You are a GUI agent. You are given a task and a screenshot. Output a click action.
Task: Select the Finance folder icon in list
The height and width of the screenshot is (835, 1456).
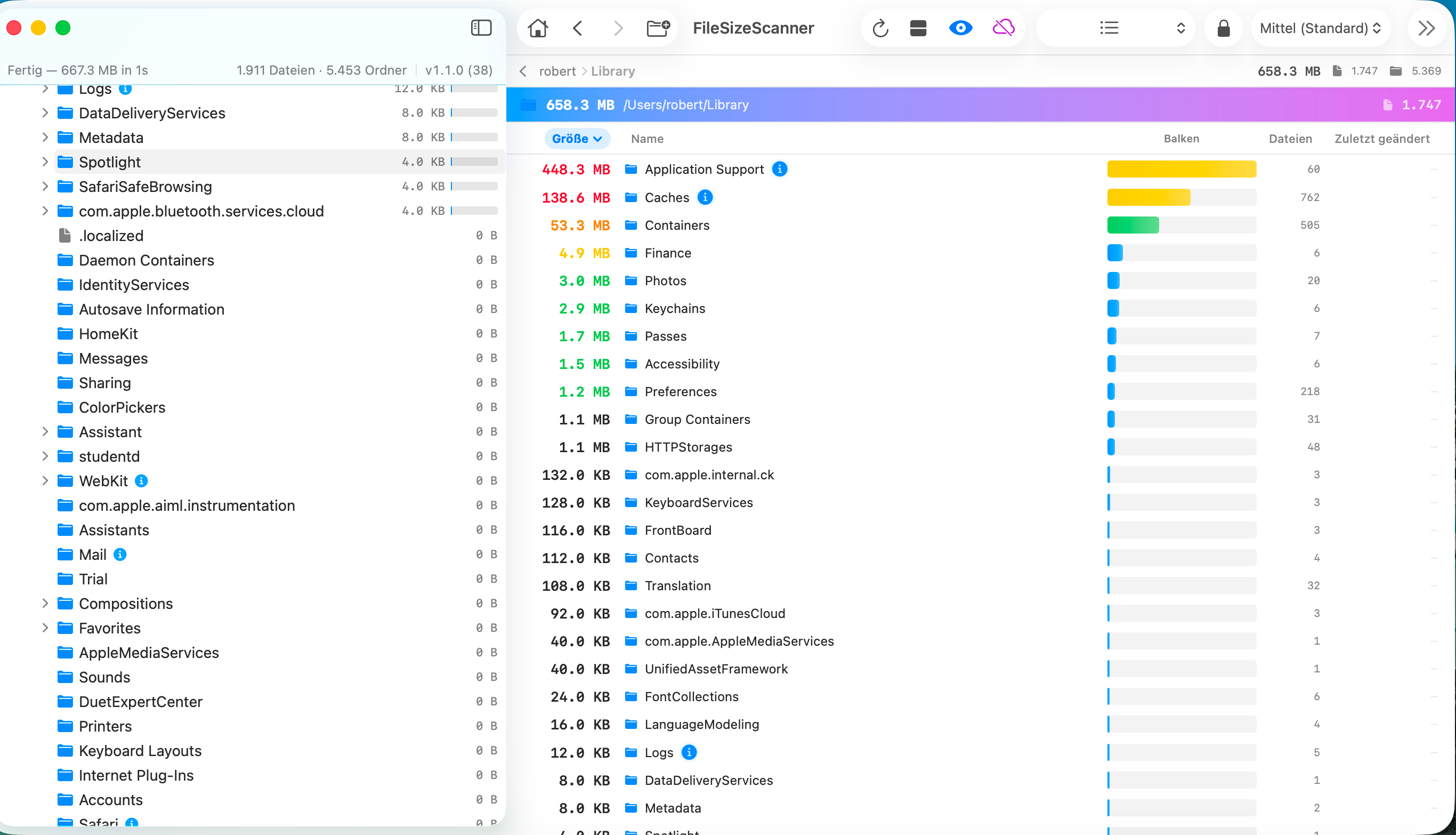(630, 253)
